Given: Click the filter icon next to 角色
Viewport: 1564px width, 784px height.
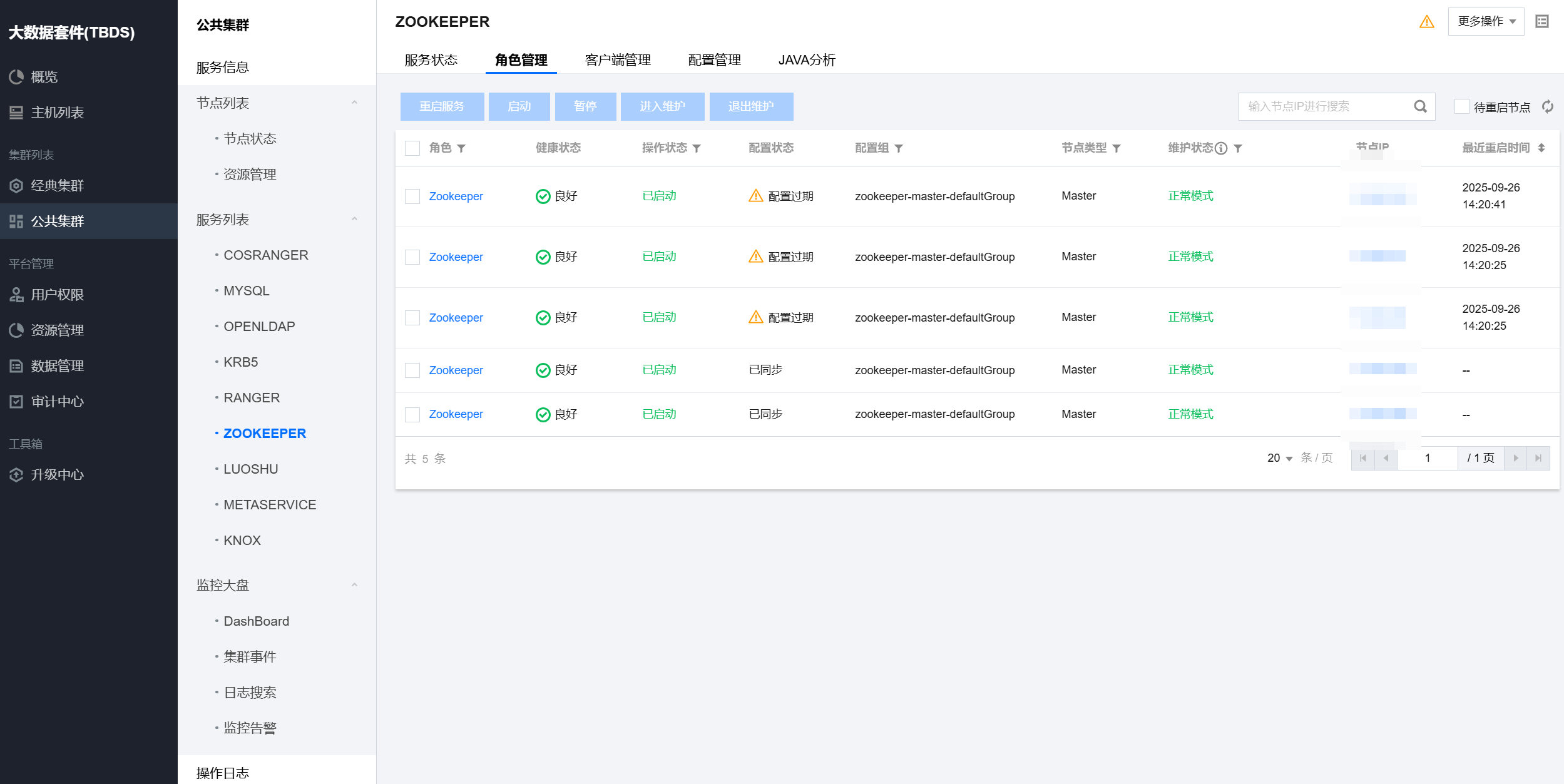Looking at the screenshot, I should [461, 148].
